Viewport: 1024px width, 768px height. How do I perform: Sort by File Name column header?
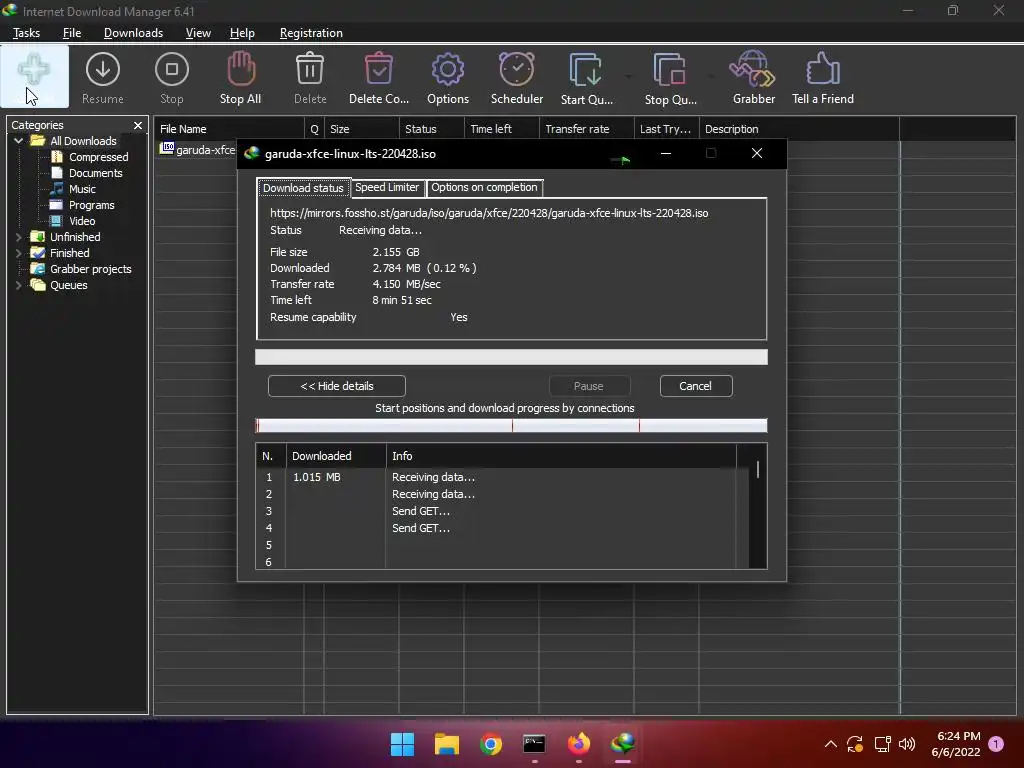[x=229, y=129]
